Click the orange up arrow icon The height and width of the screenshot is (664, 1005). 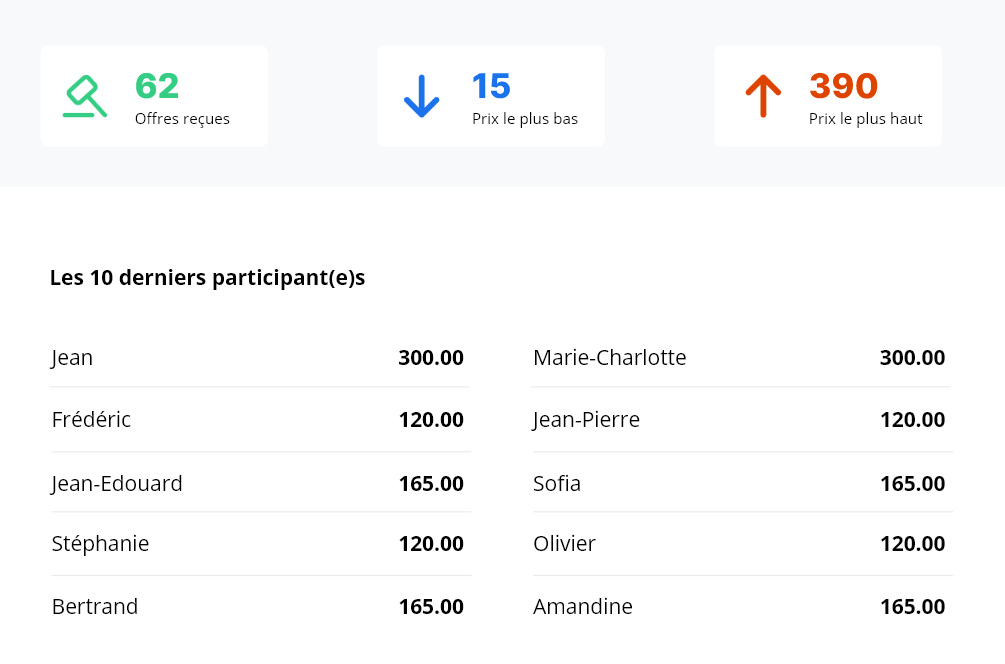[762, 96]
